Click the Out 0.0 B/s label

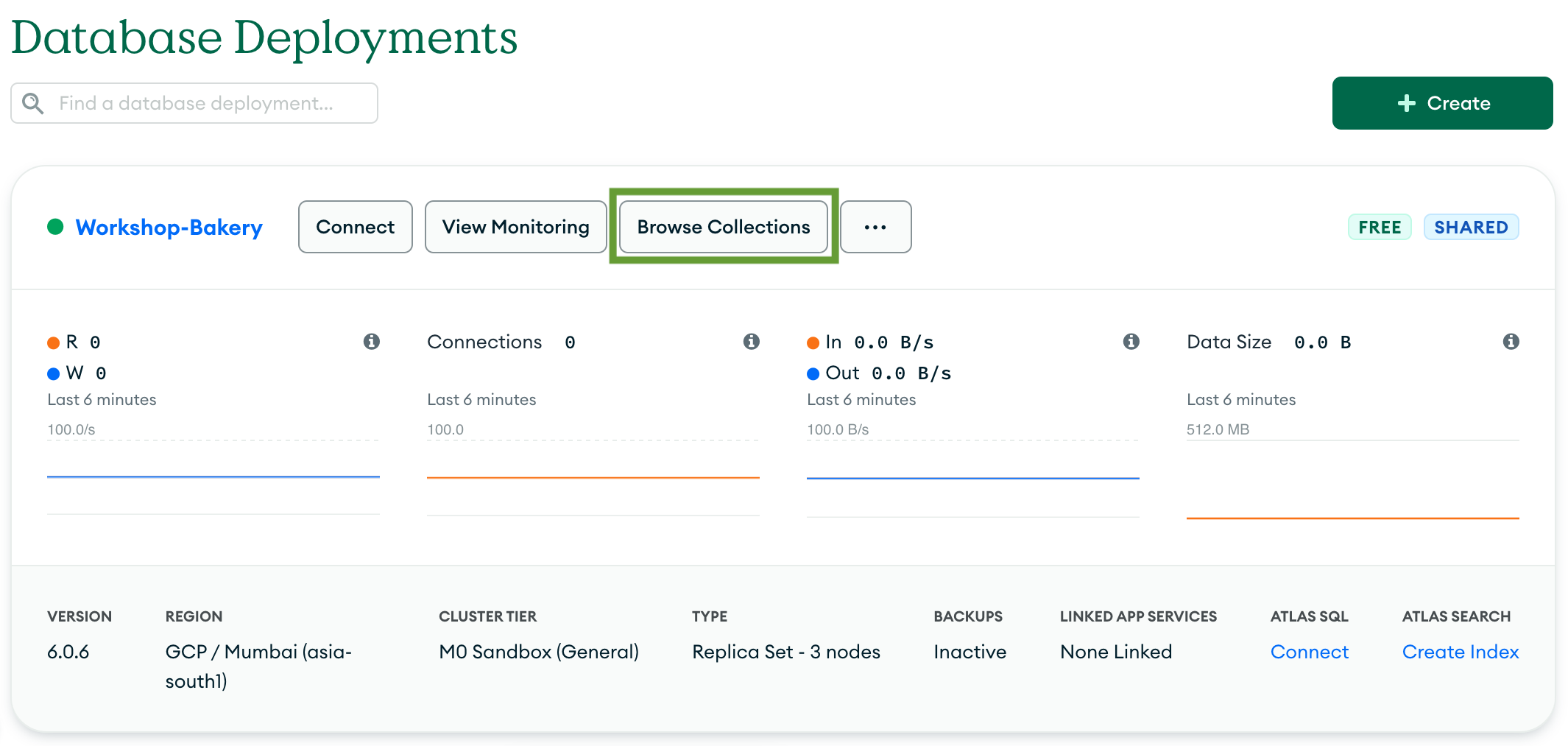pos(880,373)
